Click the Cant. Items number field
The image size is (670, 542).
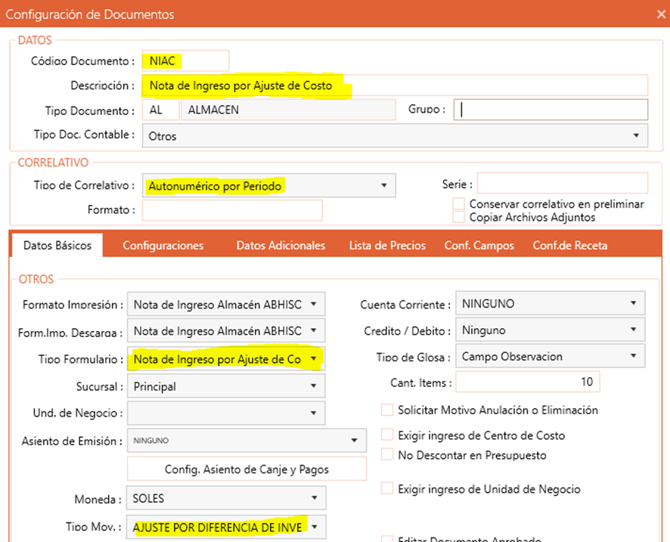528,383
